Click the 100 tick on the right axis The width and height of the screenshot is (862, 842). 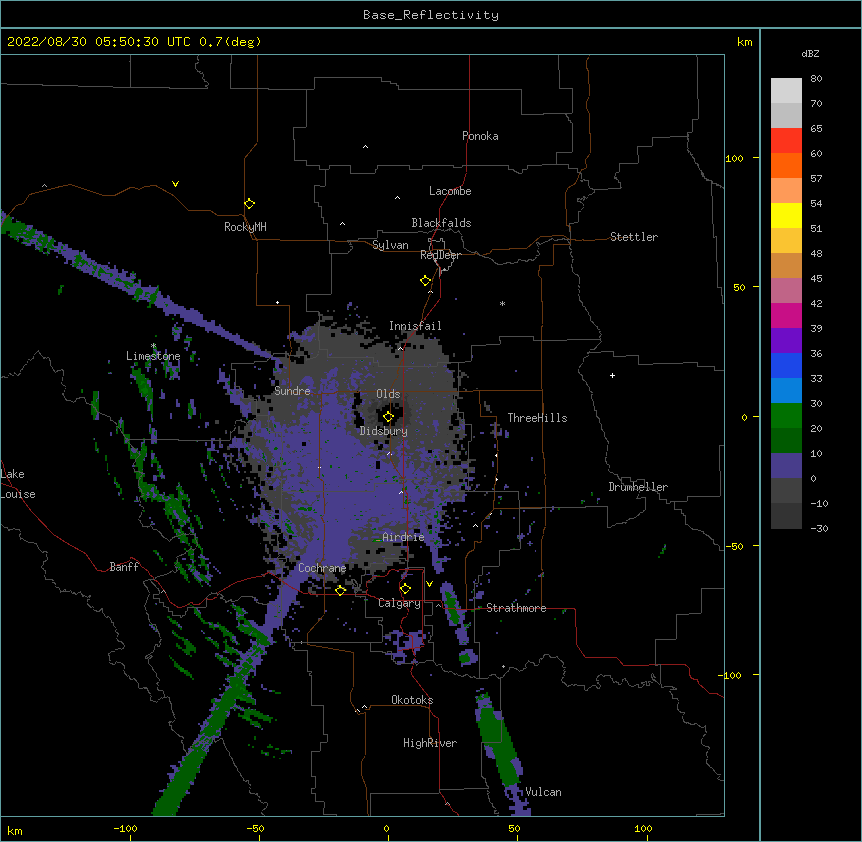click(x=734, y=159)
